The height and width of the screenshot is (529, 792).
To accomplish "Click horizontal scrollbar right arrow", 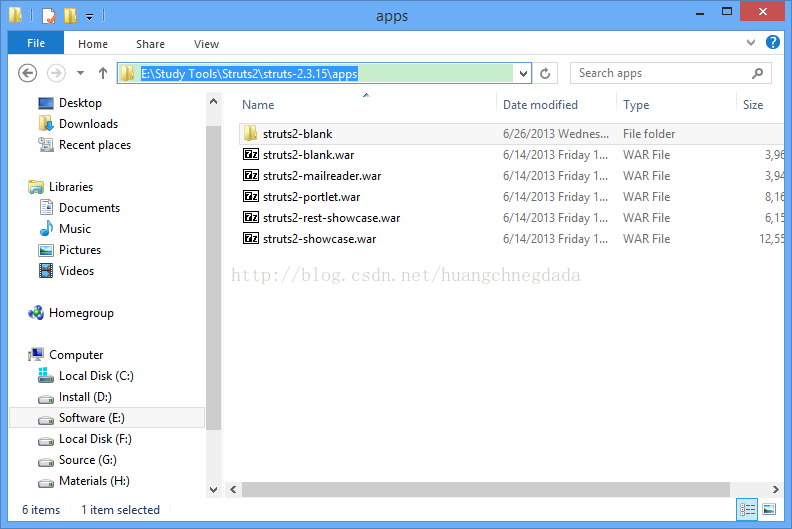I will tap(775, 489).
